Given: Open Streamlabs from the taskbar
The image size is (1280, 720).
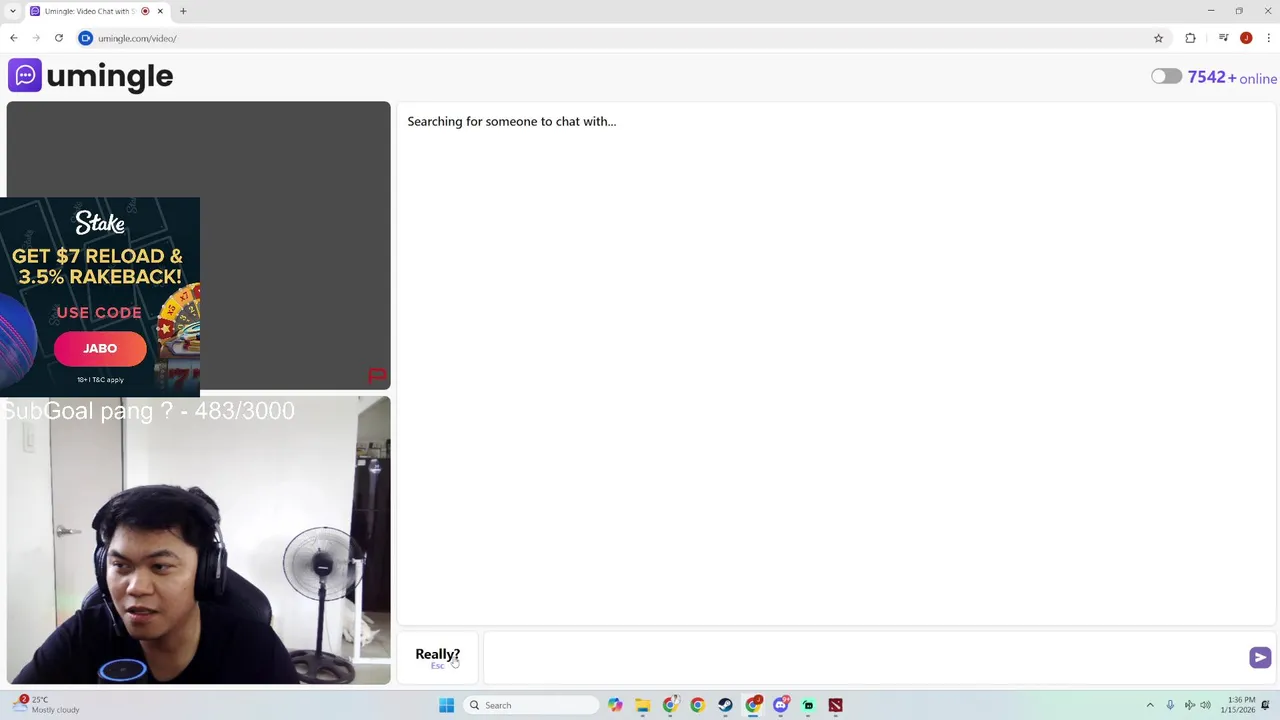Looking at the screenshot, I should [808, 705].
